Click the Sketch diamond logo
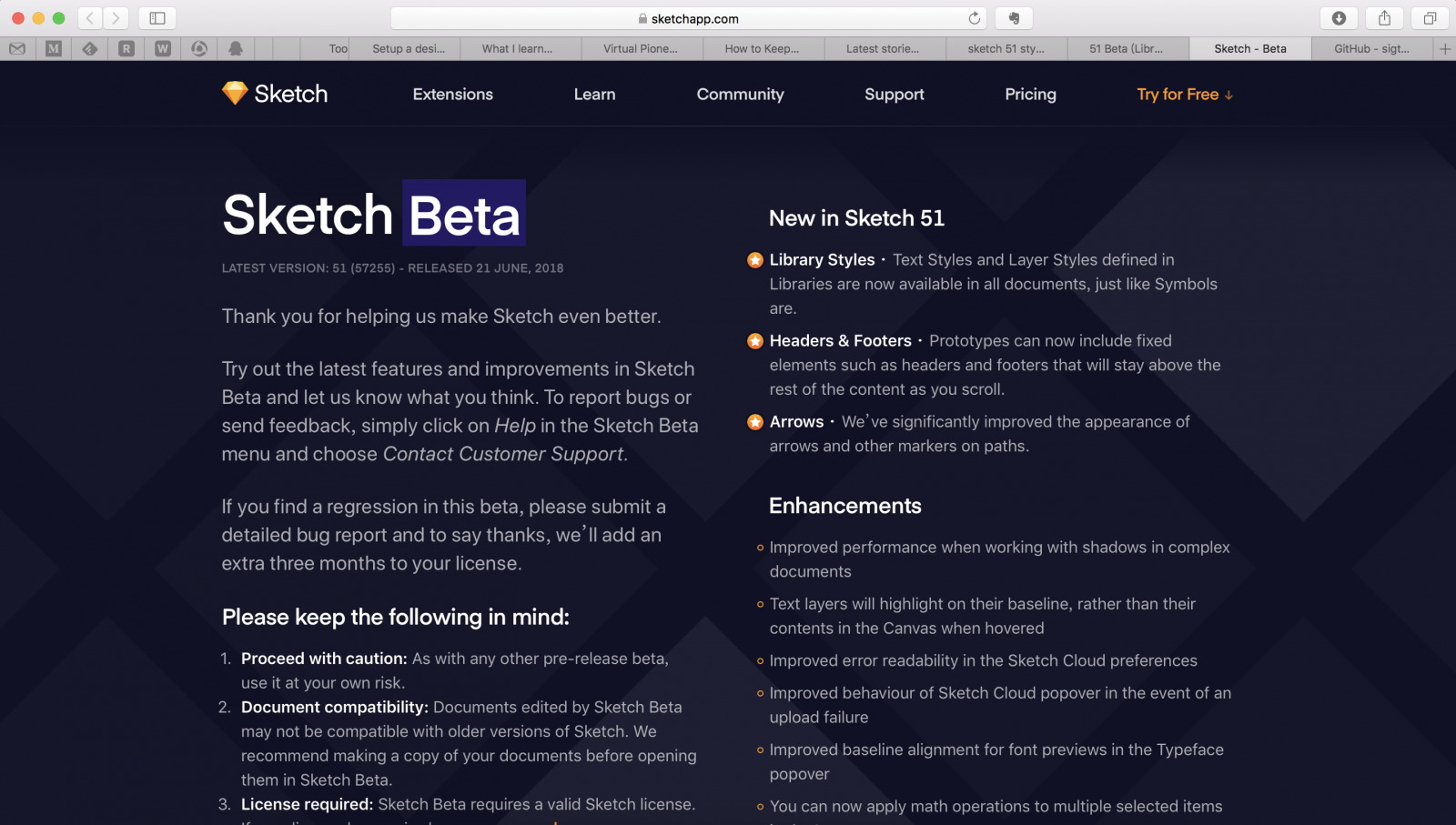The image size is (1456, 825). pos(235,93)
